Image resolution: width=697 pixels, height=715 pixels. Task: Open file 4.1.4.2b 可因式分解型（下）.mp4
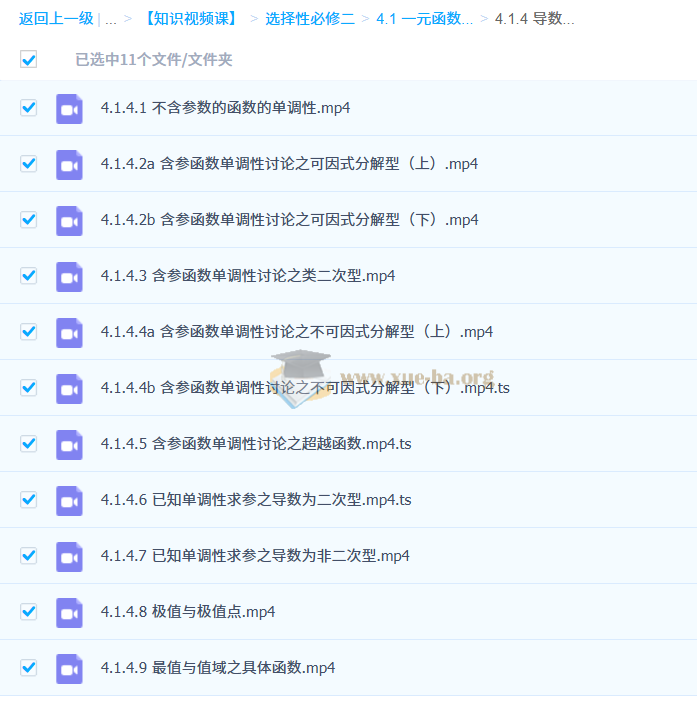pyautogui.click(x=289, y=220)
